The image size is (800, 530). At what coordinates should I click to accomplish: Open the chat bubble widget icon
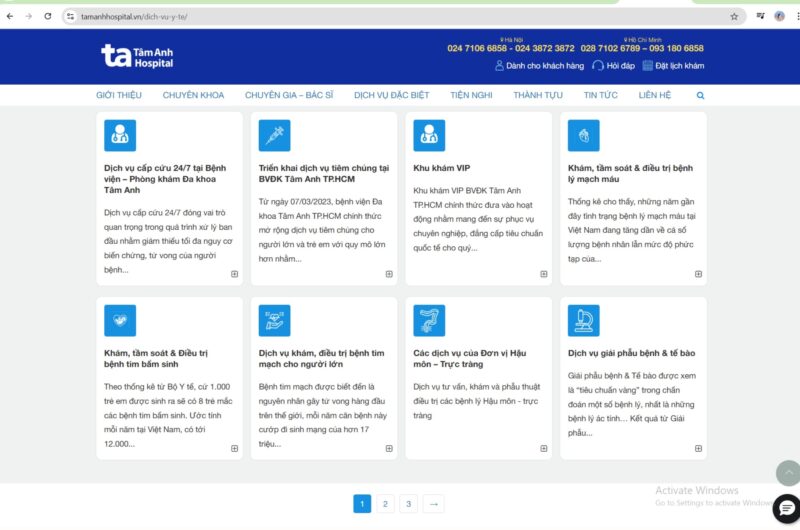coord(785,507)
